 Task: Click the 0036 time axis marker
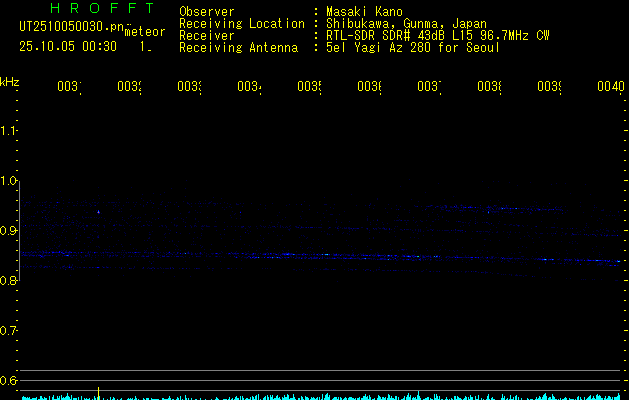tap(369, 86)
